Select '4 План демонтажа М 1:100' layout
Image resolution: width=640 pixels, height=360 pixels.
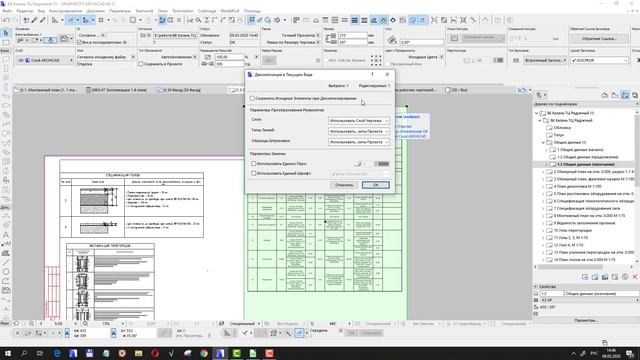pyautogui.click(x=580, y=187)
